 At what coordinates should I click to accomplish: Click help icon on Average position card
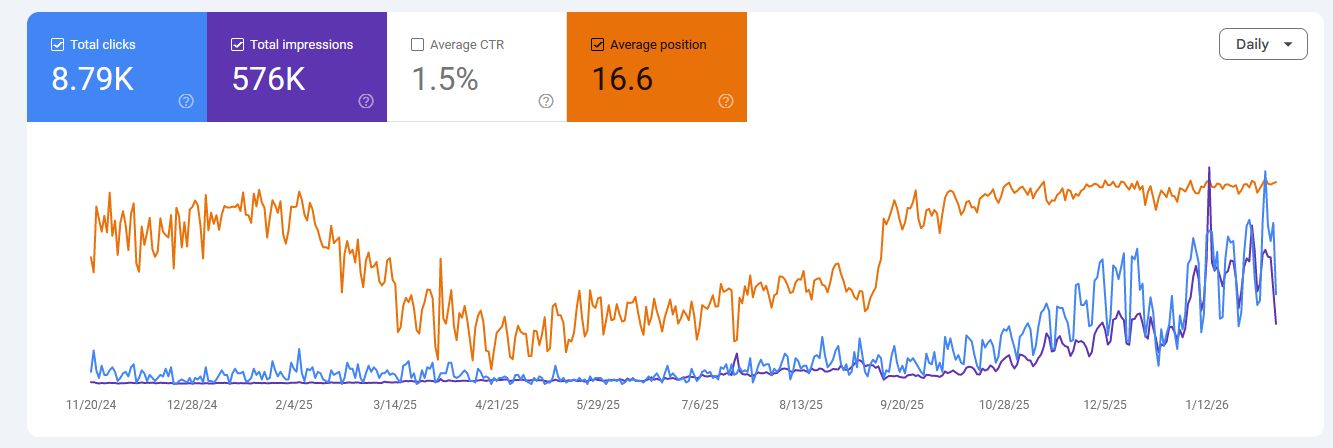[x=726, y=101]
